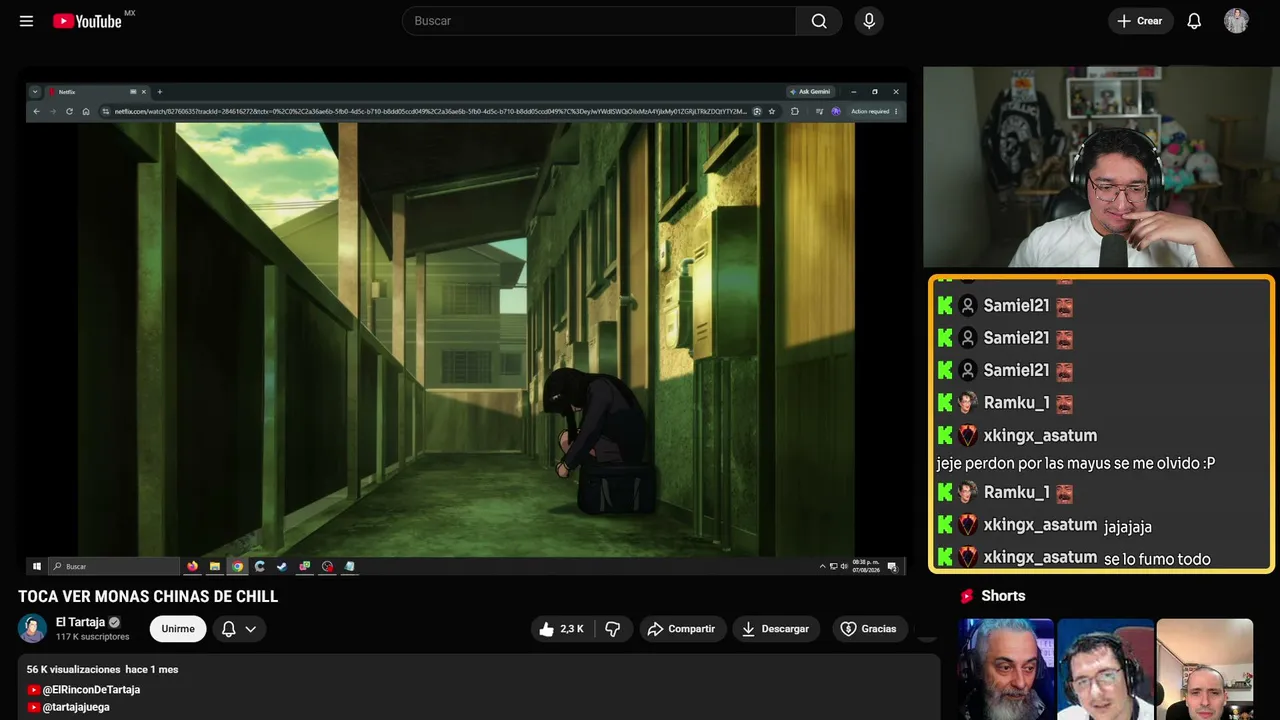Open the @ElRinconDeTartaja channel link
Screen dimensions: 1280x720
point(91,690)
